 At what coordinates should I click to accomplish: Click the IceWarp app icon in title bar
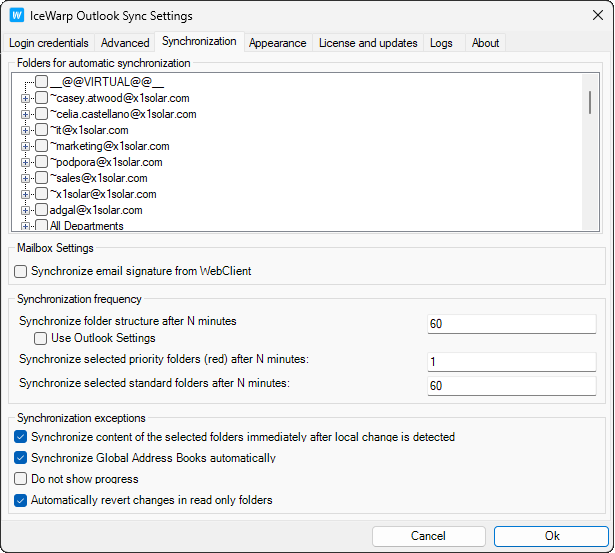click(x=16, y=16)
